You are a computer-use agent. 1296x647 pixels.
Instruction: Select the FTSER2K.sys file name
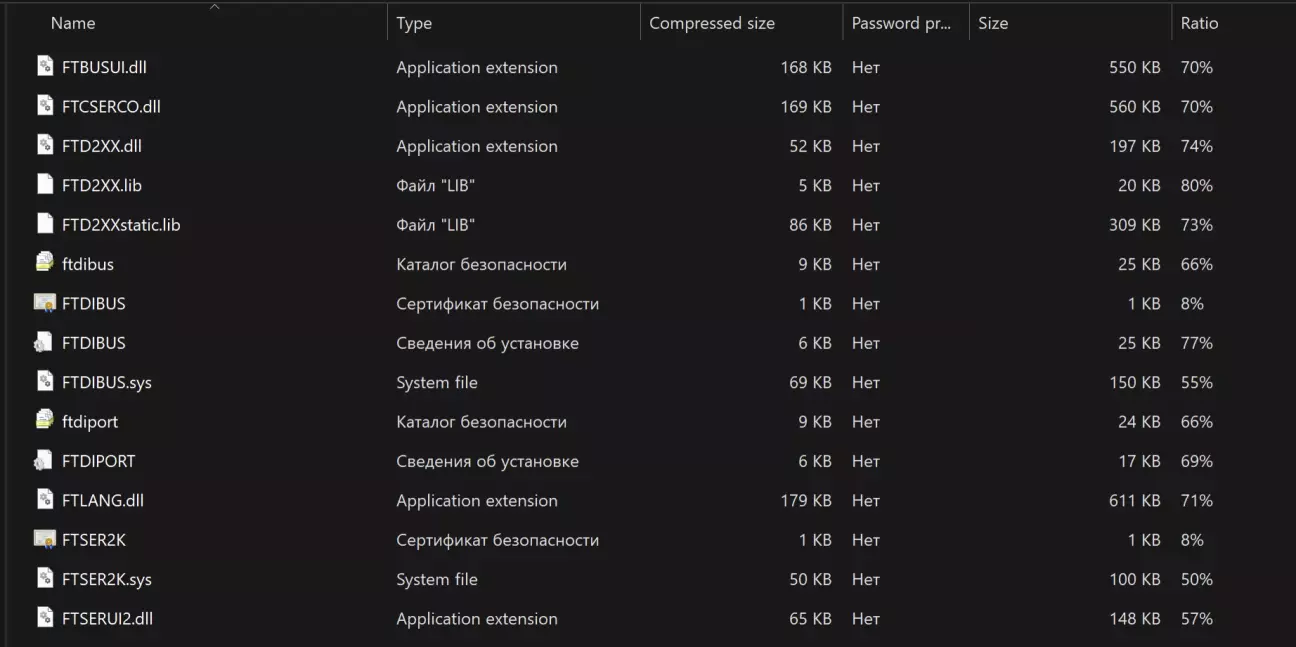coord(107,580)
